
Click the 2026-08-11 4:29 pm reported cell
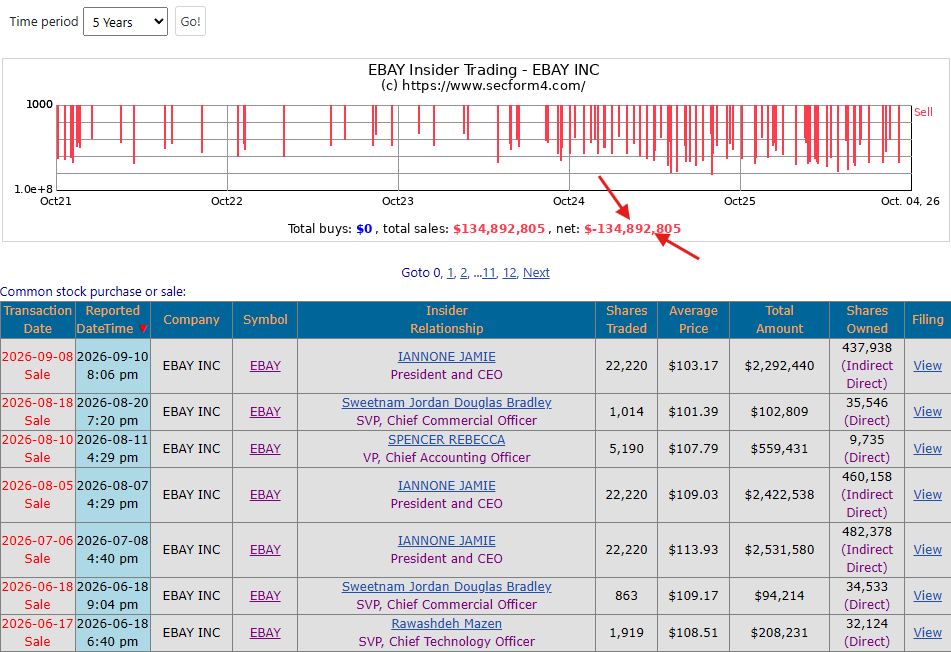point(113,449)
